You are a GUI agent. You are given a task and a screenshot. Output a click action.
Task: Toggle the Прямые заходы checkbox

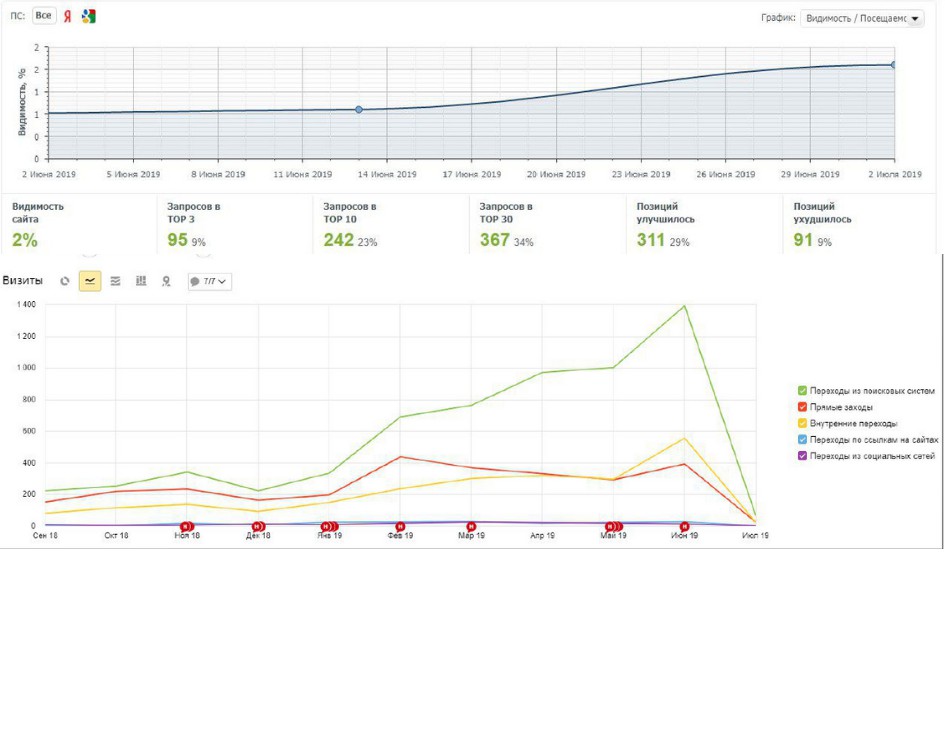[x=802, y=407]
